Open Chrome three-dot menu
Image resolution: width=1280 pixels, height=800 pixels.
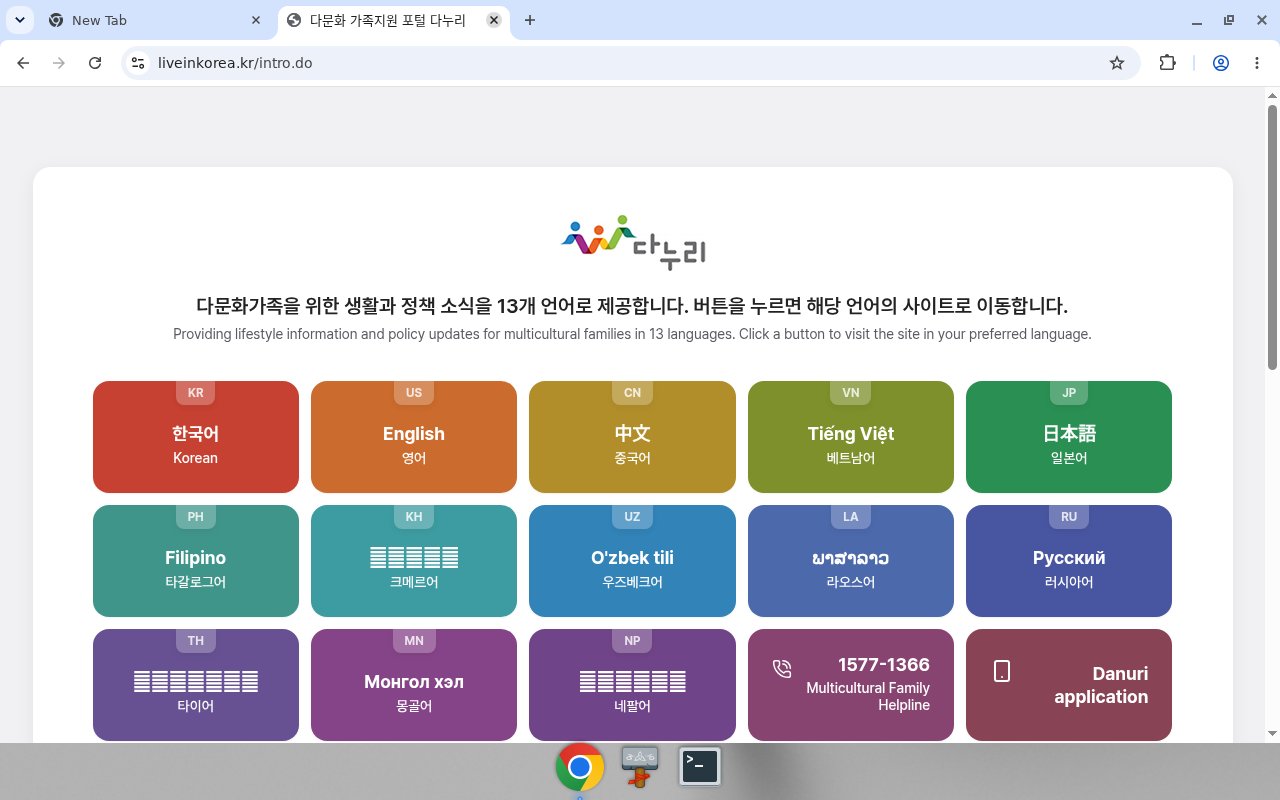1257,63
